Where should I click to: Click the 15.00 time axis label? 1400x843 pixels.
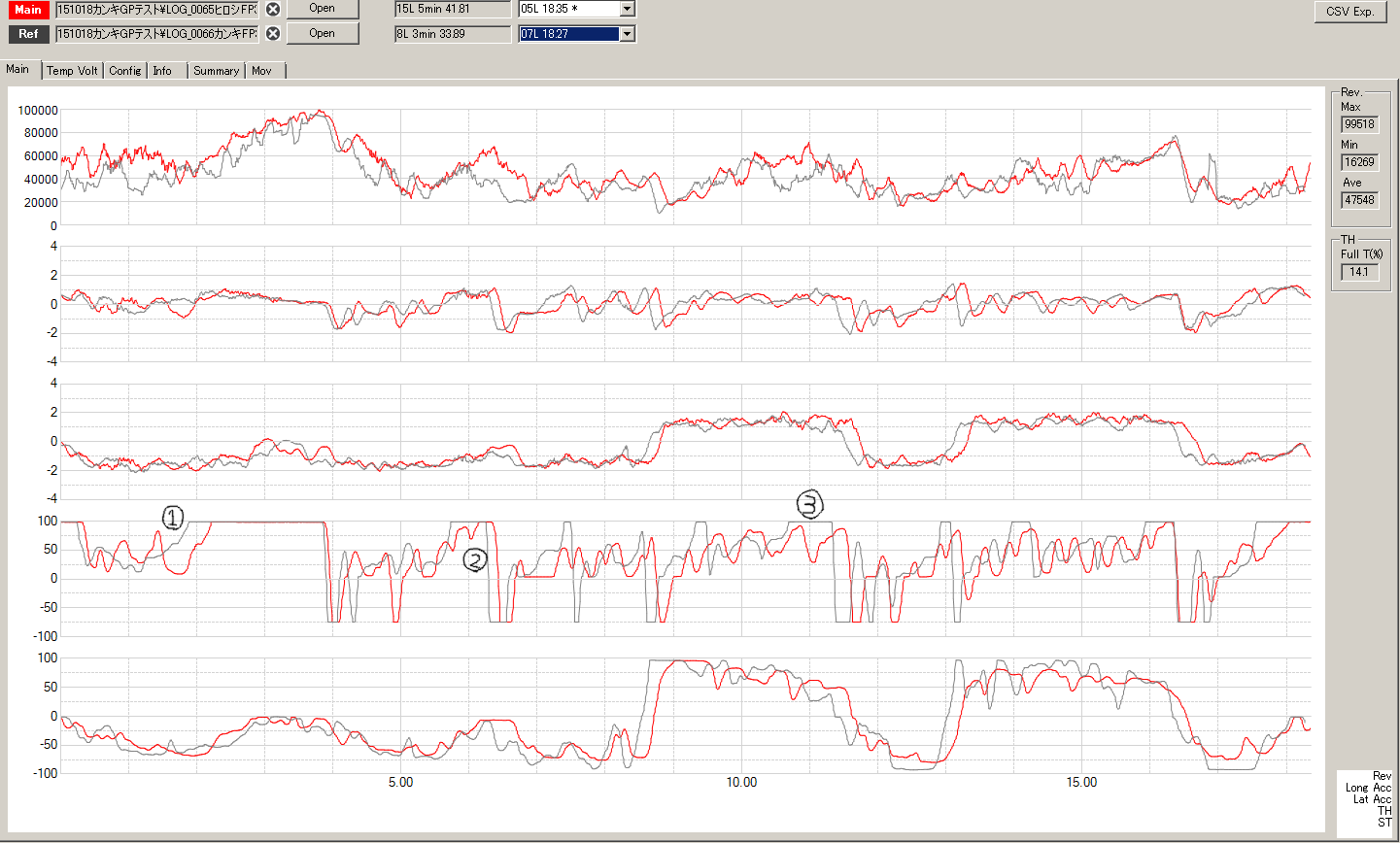(x=1081, y=783)
